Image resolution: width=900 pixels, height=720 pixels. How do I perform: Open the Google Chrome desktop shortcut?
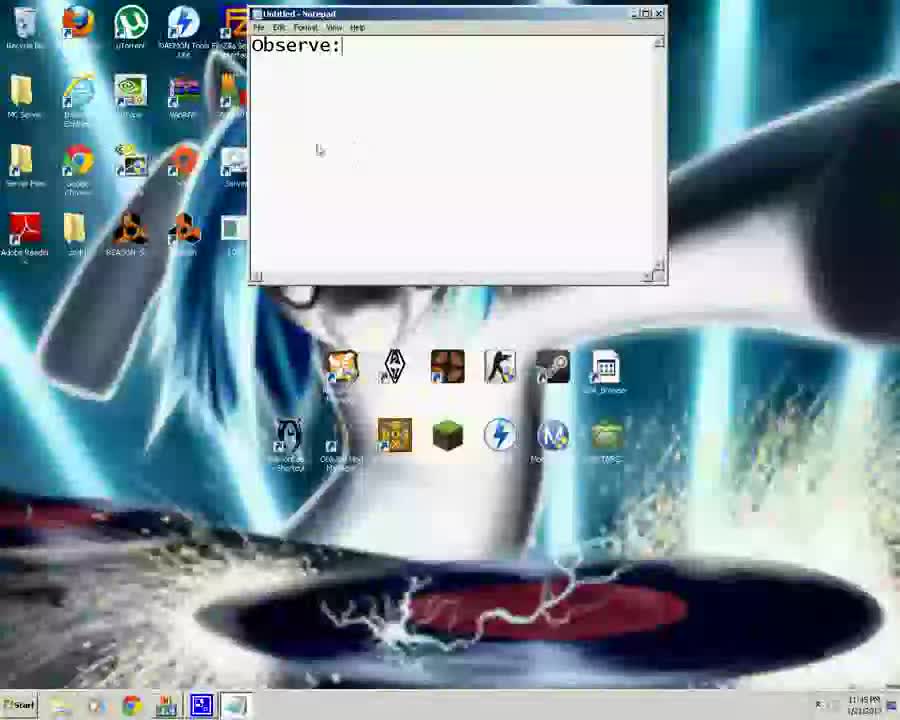click(78, 162)
